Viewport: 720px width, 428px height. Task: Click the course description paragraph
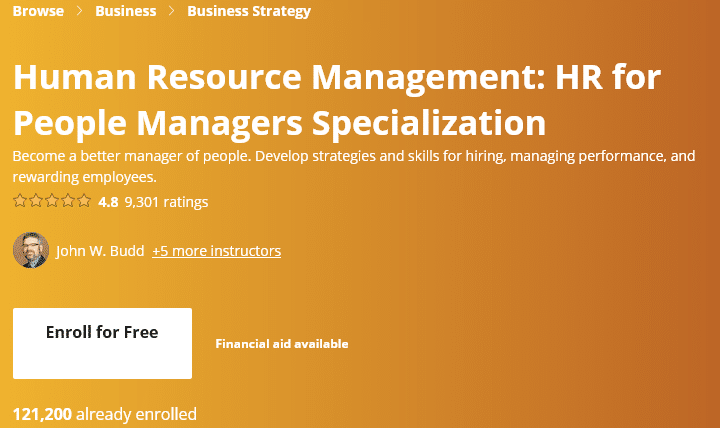point(354,166)
